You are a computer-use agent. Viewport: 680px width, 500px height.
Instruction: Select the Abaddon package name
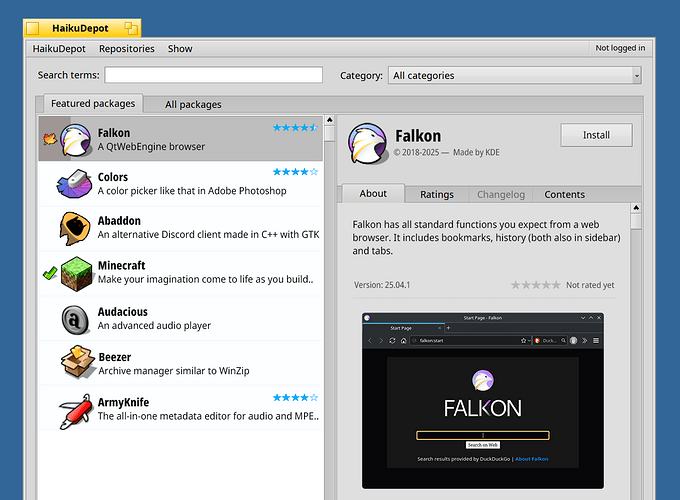[x=119, y=221]
